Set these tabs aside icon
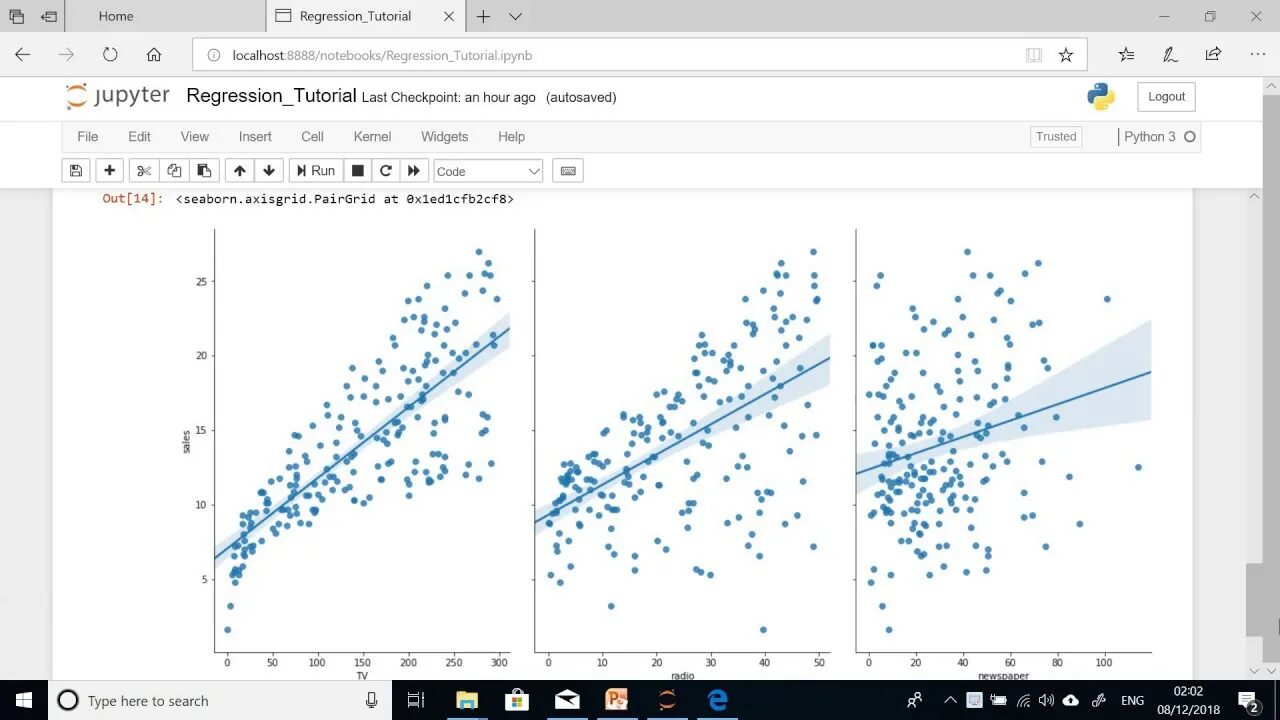This screenshot has width=1280, height=720. [49, 16]
